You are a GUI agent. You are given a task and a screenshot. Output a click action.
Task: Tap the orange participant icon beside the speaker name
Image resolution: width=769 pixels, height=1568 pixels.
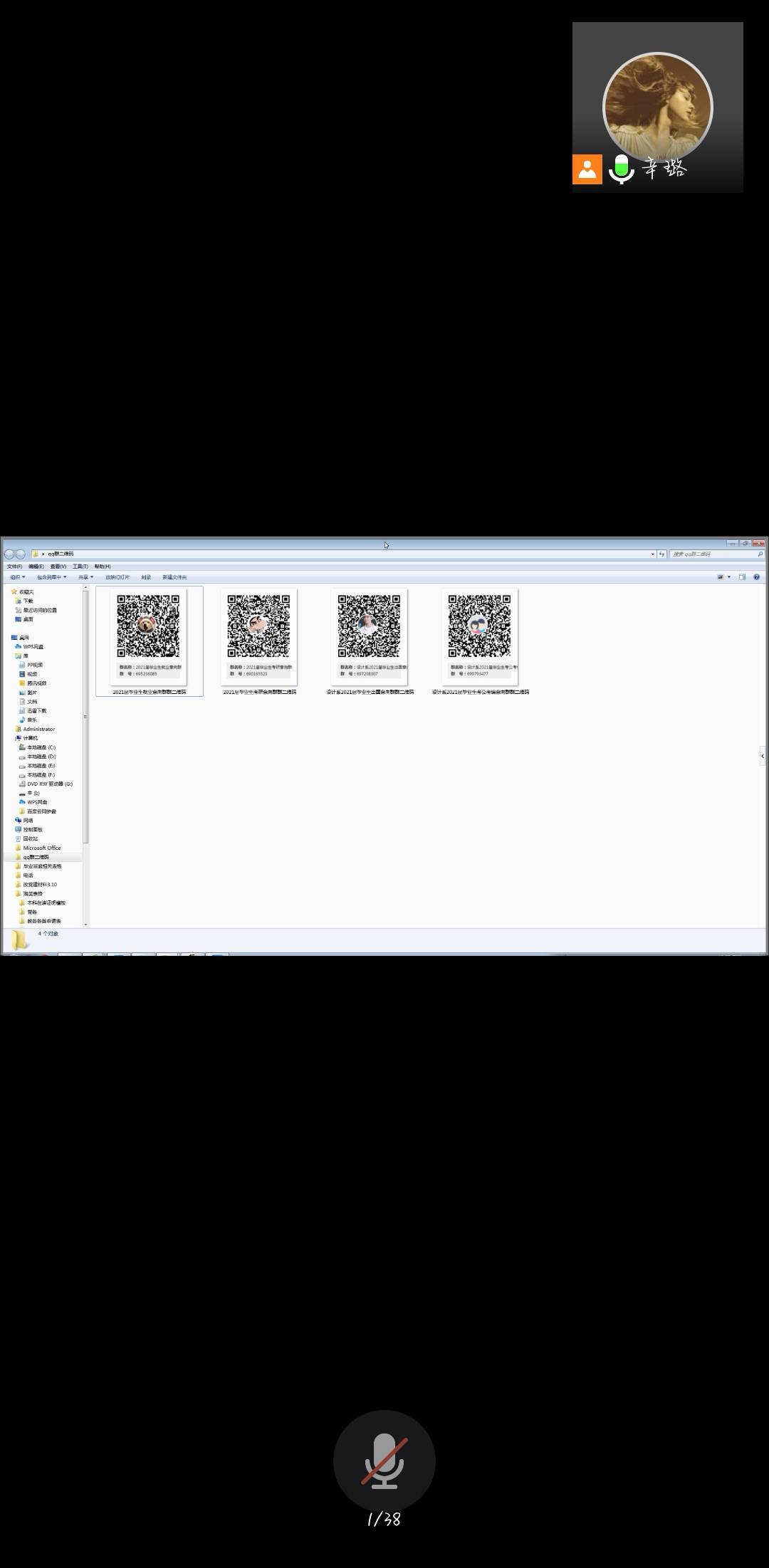(x=587, y=169)
